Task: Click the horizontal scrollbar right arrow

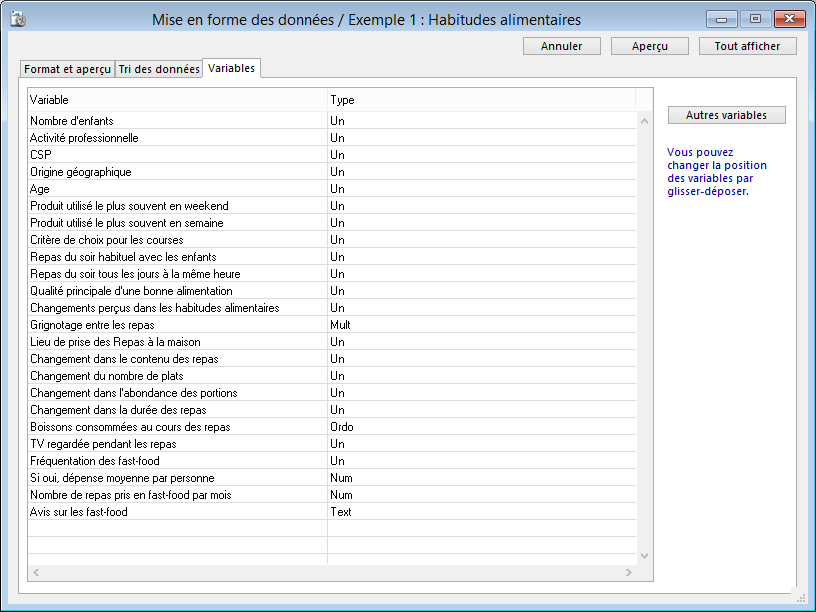Action: point(629,572)
